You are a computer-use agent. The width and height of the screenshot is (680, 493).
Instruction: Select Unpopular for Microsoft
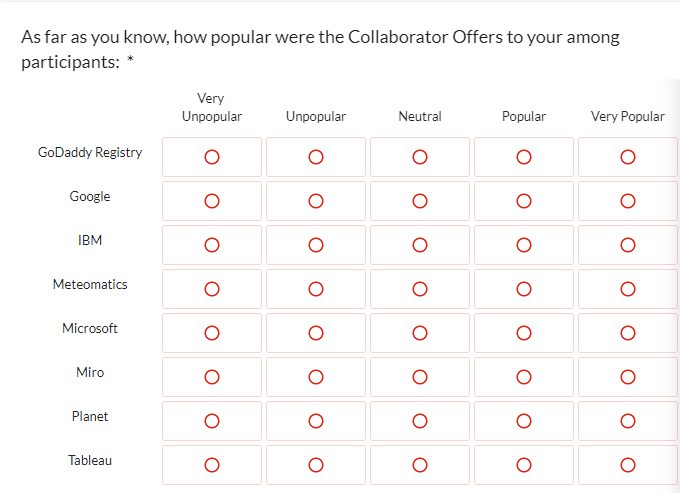point(316,333)
